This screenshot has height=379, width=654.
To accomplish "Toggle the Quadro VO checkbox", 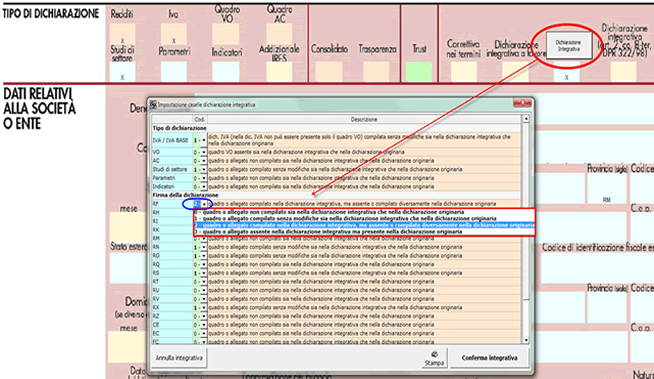I will (226, 34).
